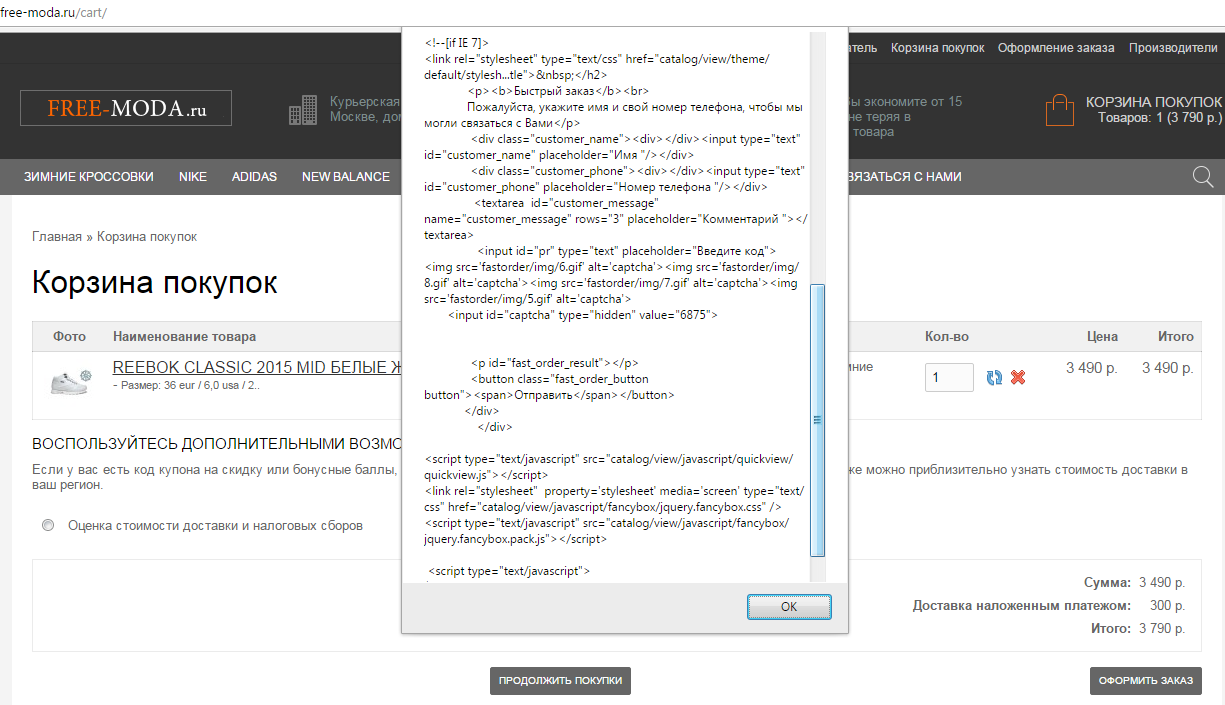Click the Кол-во column header
This screenshot has width=1225, height=705.
[x=947, y=337]
